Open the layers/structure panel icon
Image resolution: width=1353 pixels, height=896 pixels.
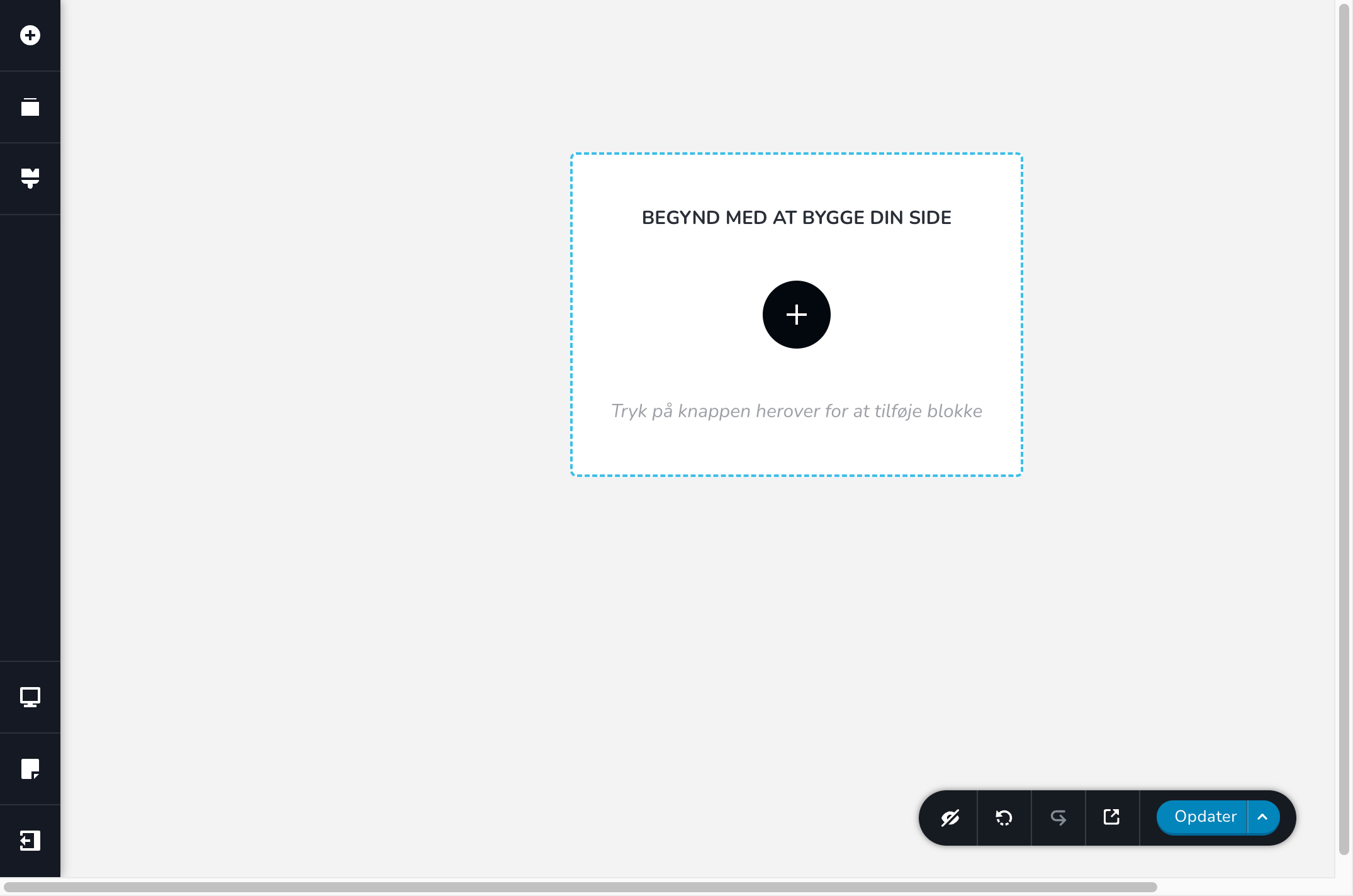tap(30, 107)
